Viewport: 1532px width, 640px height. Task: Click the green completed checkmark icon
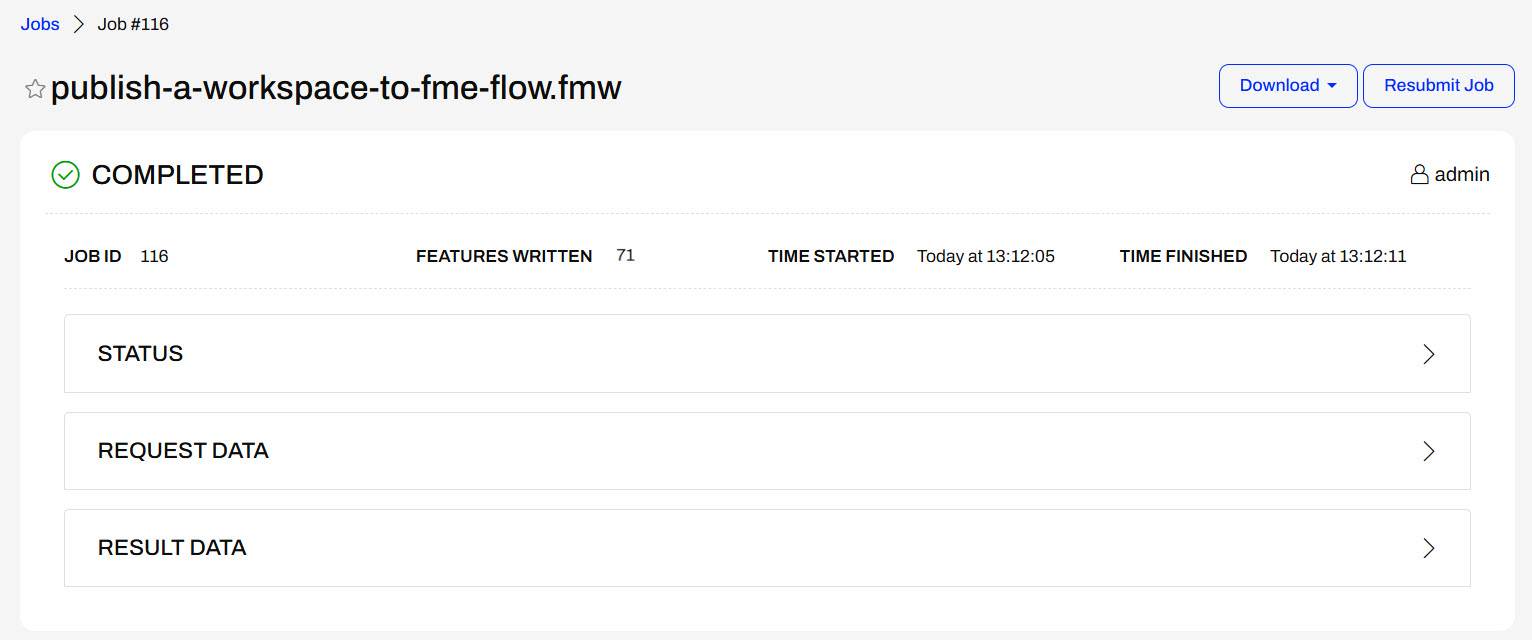click(x=65, y=175)
